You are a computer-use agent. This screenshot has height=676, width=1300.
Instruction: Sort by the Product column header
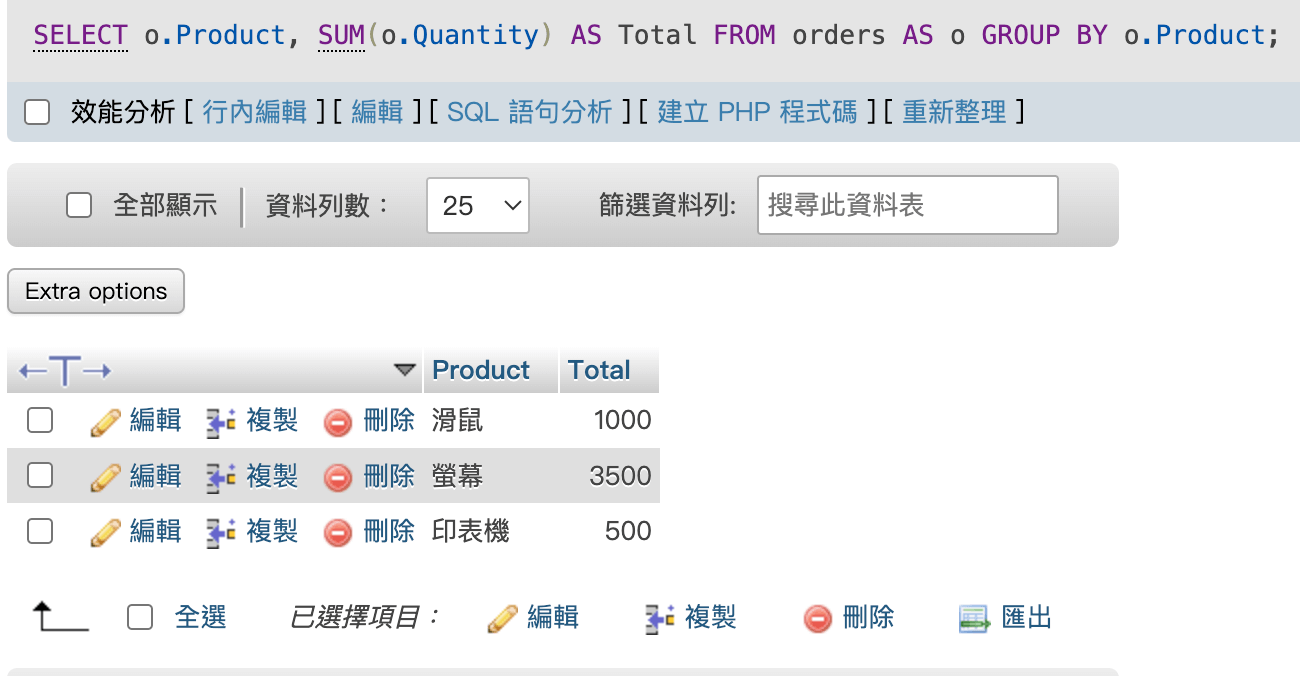click(480, 370)
